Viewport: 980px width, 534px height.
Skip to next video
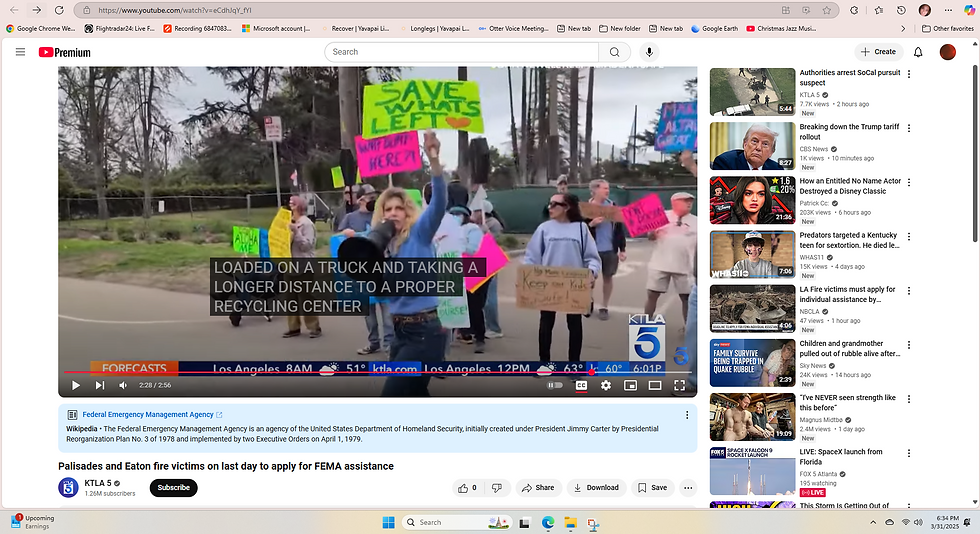[x=99, y=385]
